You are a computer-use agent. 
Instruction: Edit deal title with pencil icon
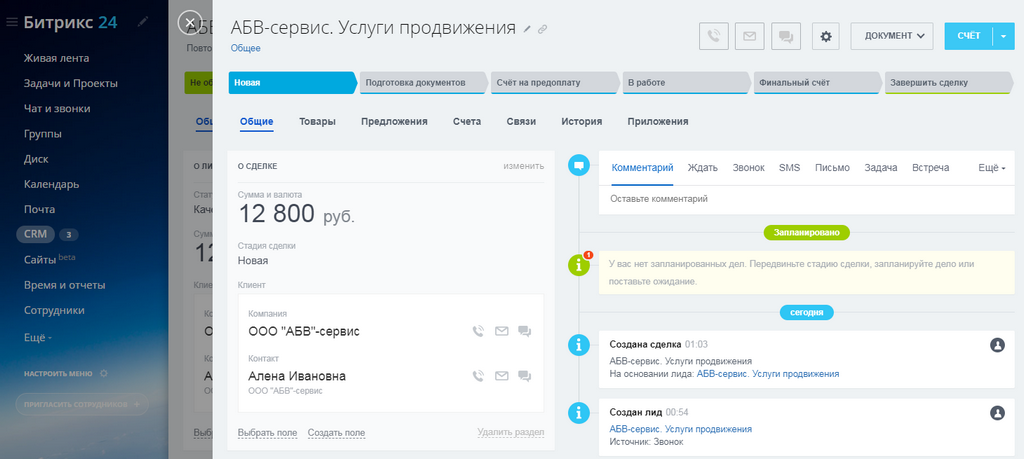pos(528,29)
